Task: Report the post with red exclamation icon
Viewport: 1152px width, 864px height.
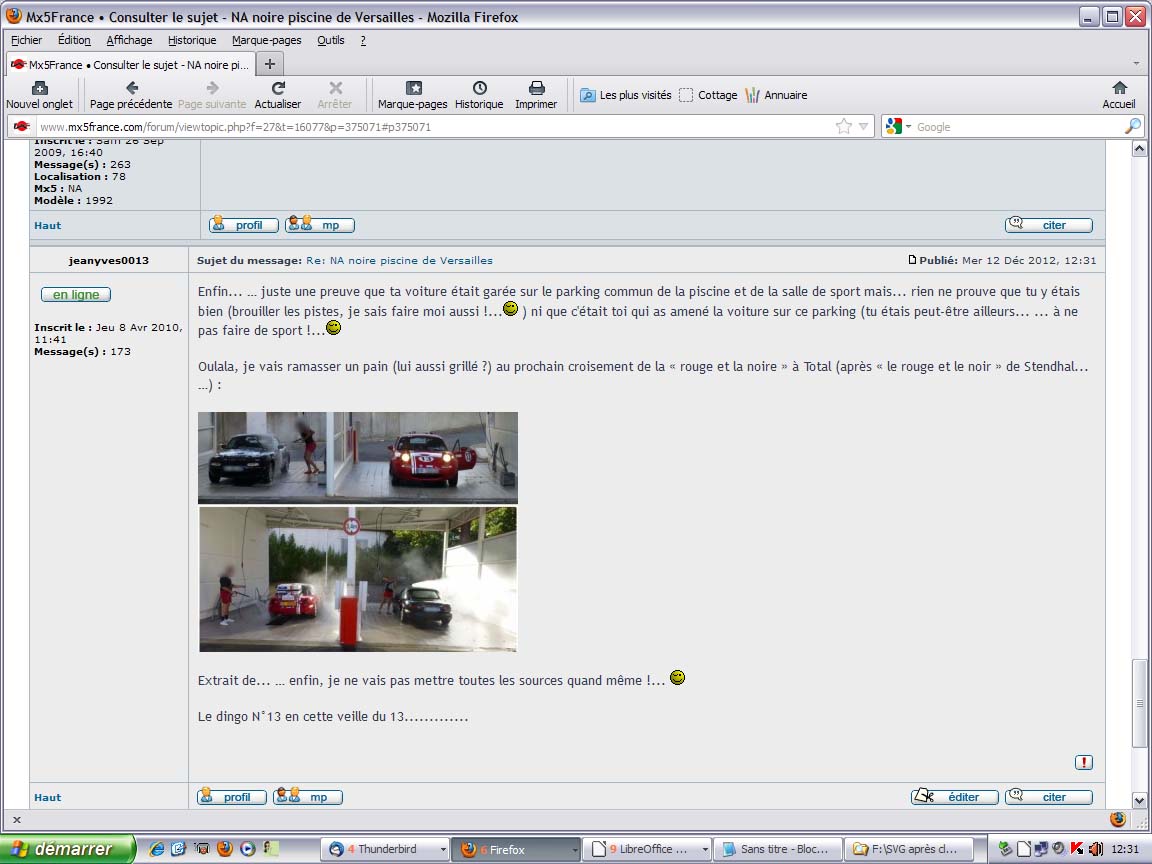Action: [x=1084, y=763]
